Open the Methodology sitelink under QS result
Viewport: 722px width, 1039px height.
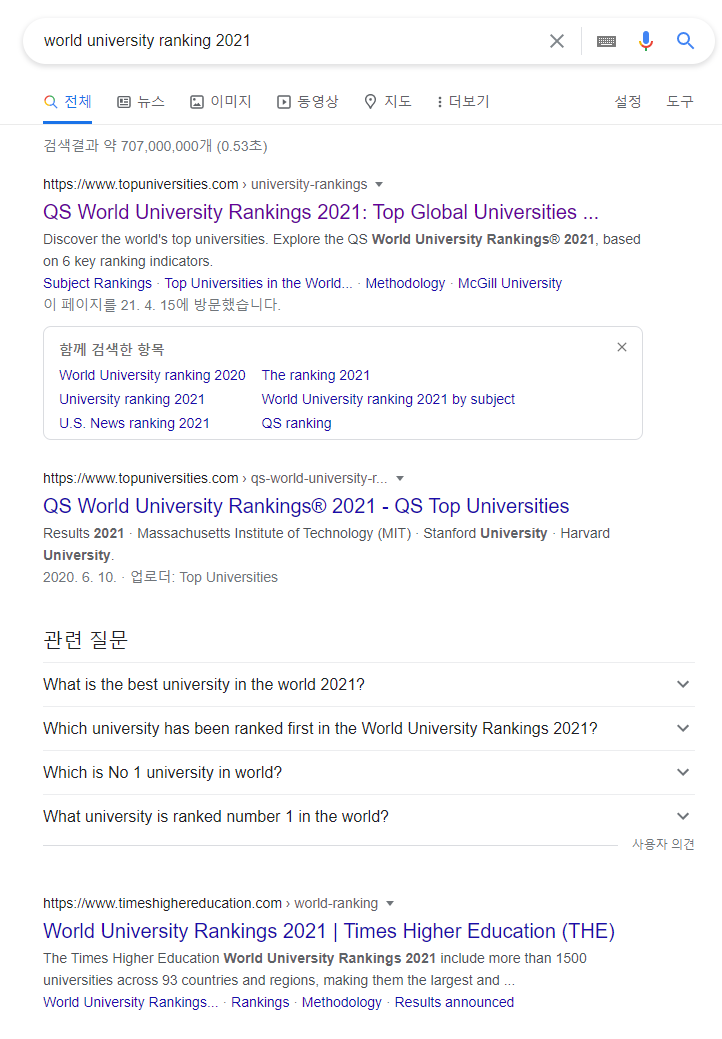click(405, 284)
